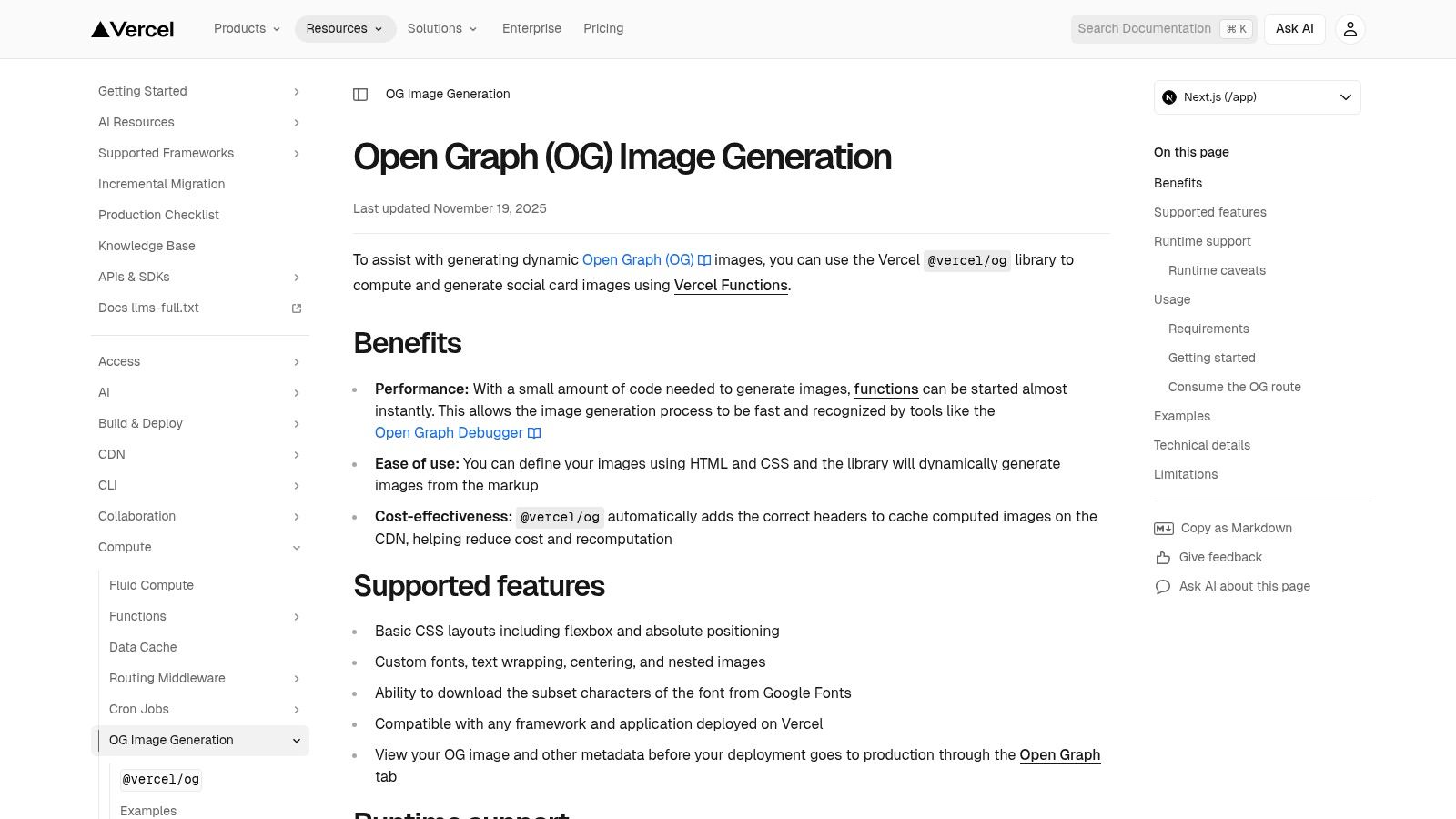Open the Open Graph Debugger link
The width and height of the screenshot is (1456, 819).
click(449, 432)
